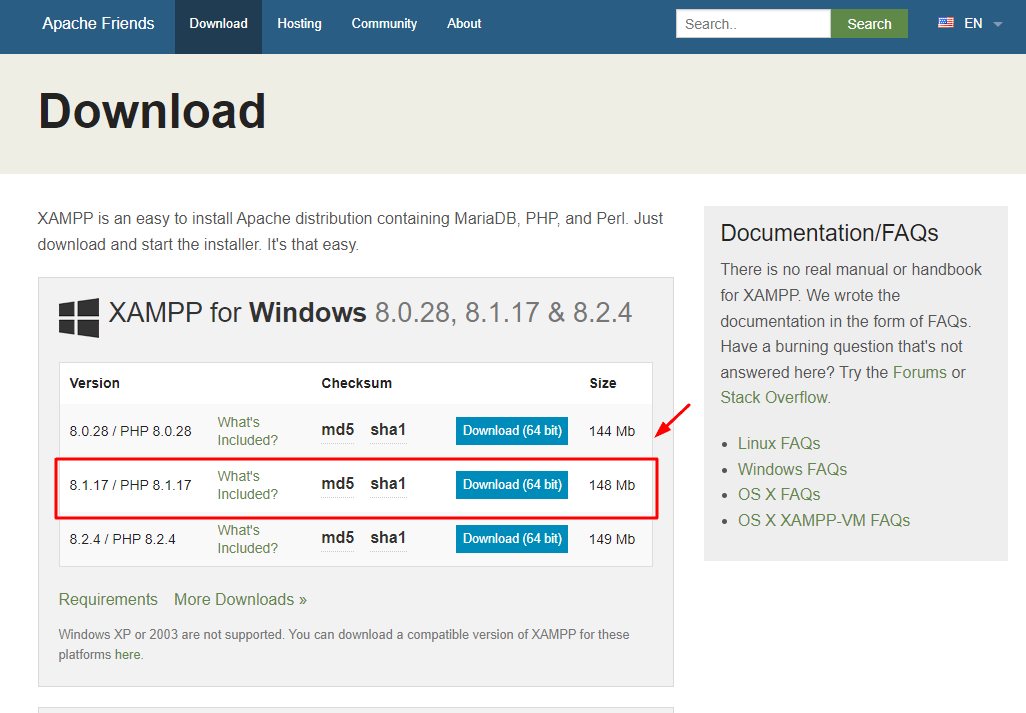Image resolution: width=1026 pixels, height=713 pixels.
Task: Open the About menu item
Action: (464, 24)
